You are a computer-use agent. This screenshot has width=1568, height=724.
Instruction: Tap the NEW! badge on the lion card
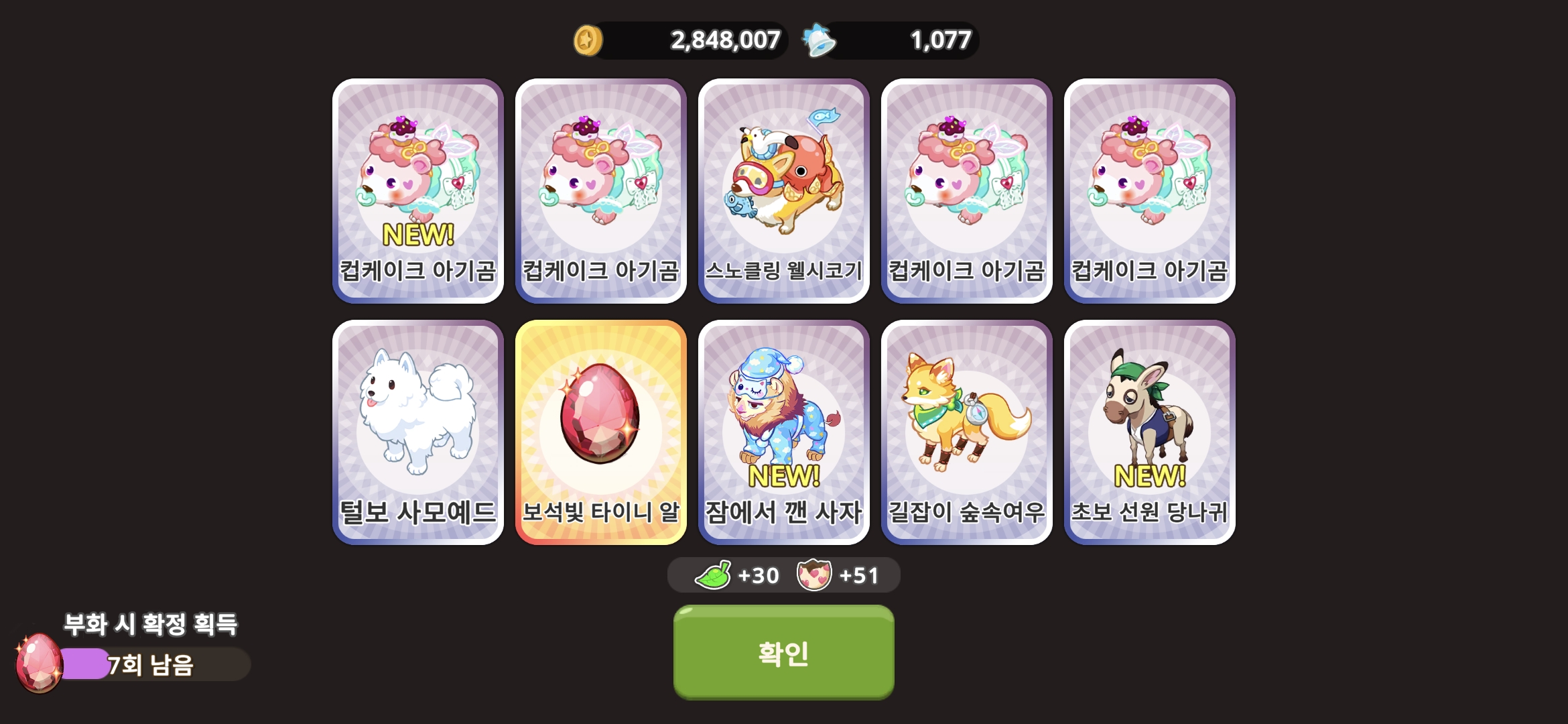(x=783, y=477)
